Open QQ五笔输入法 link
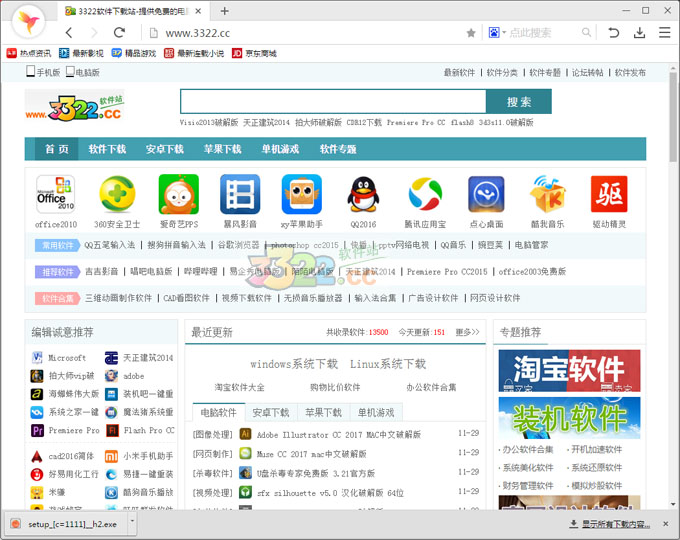Image resolution: width=680 pixels, height=540 pixels. [x=110, y=245]
